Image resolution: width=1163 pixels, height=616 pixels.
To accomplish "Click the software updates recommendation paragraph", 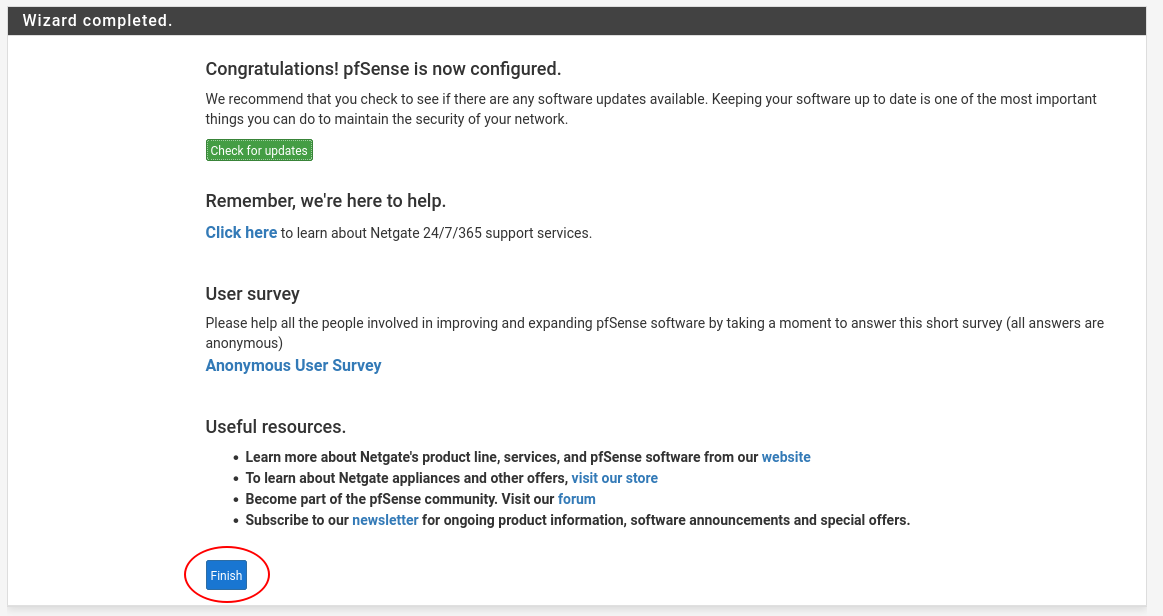I will 650,109.
